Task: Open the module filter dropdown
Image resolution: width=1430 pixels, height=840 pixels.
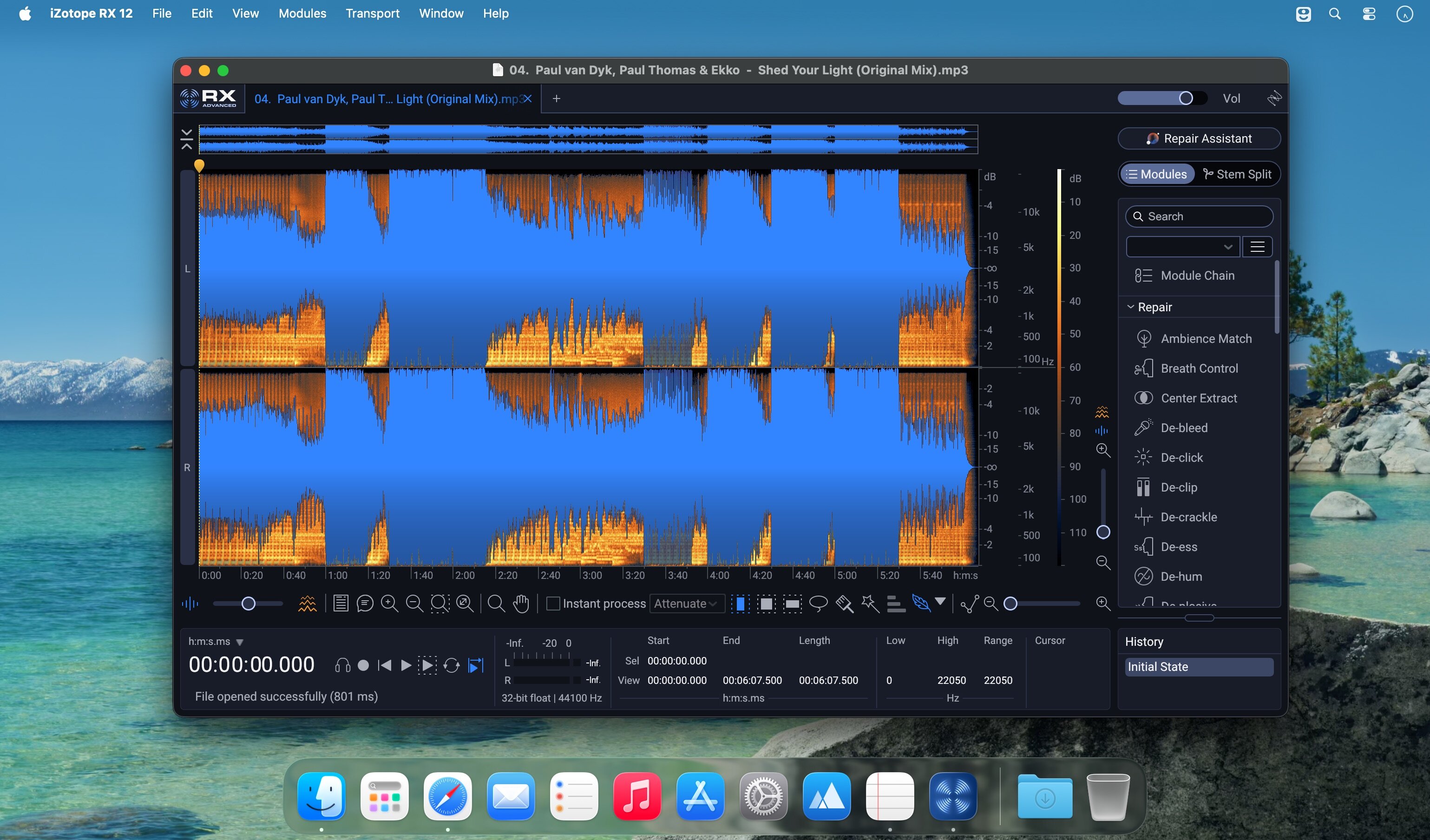Action: point(1182,247)
